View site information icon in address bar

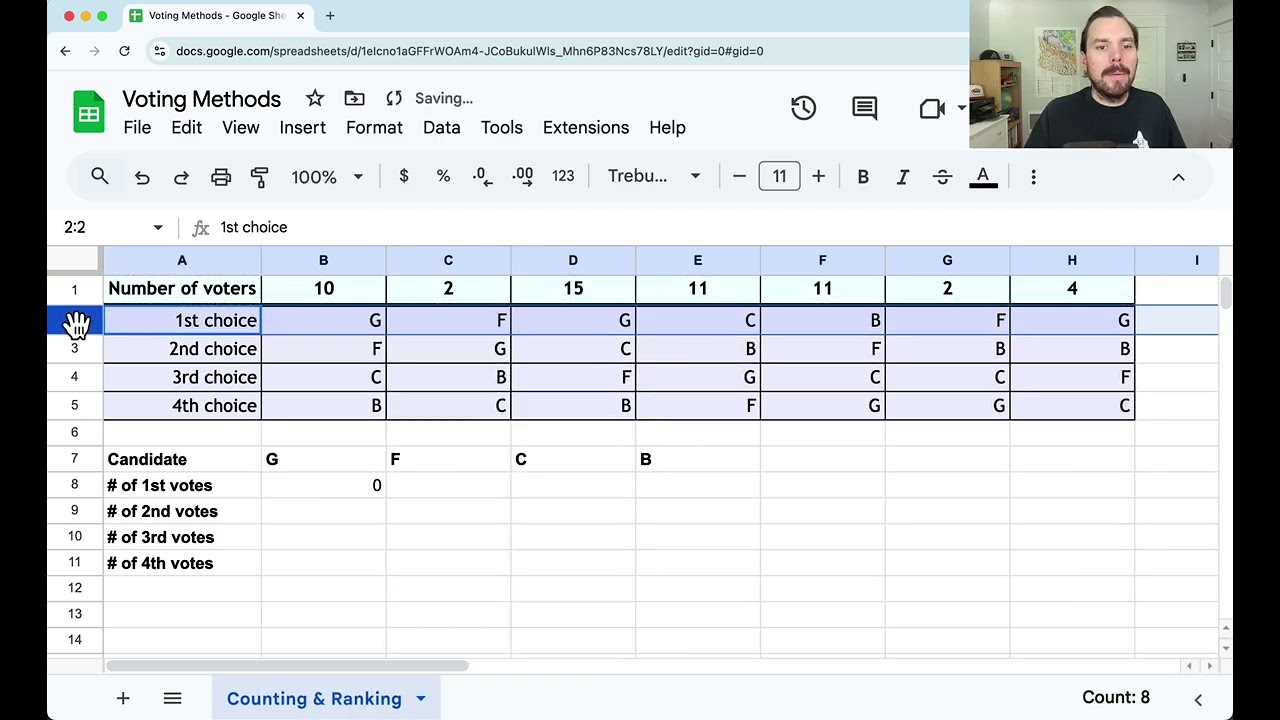pos(159,51)
